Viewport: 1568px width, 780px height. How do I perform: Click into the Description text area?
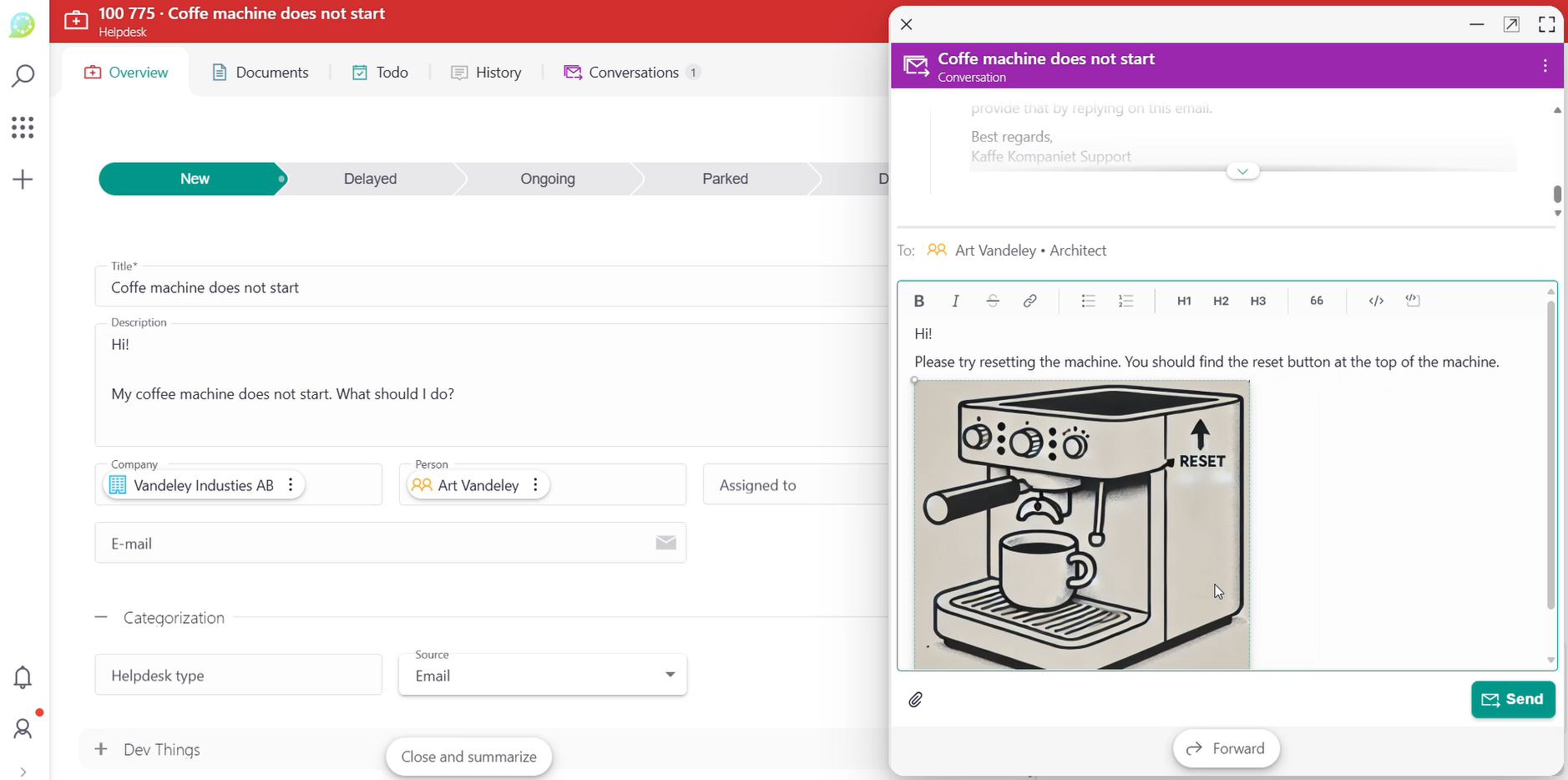tap(492, 385)
